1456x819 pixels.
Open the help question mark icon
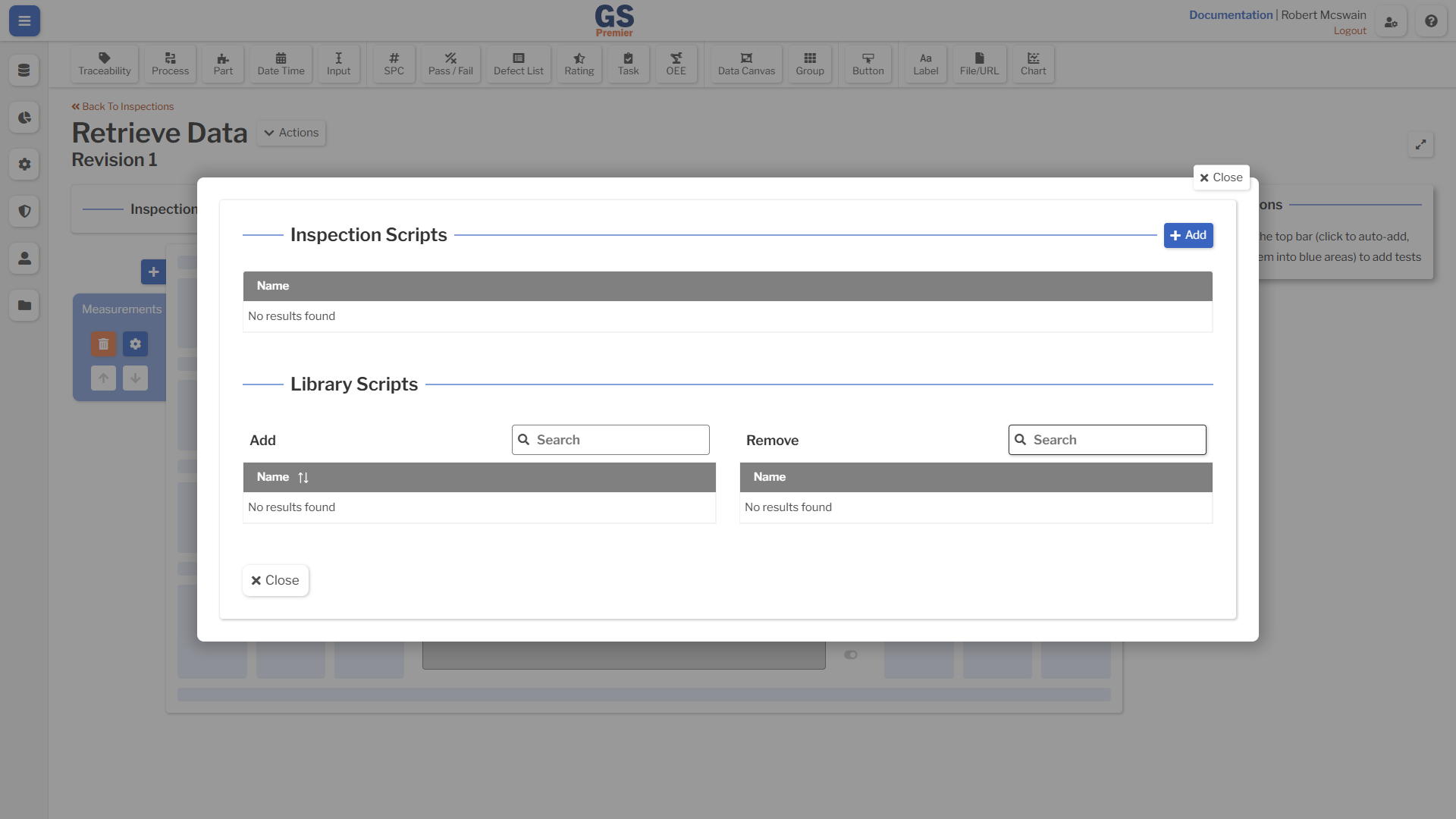(1431, 22)
